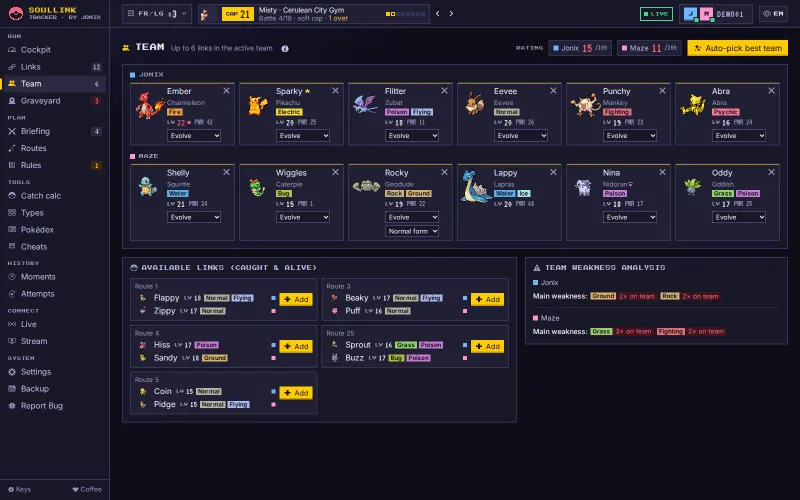Open Sparky's Evolve dropdown
This screenshot has height=500, width=800.
pyautogui.click(x=303, y=136)
